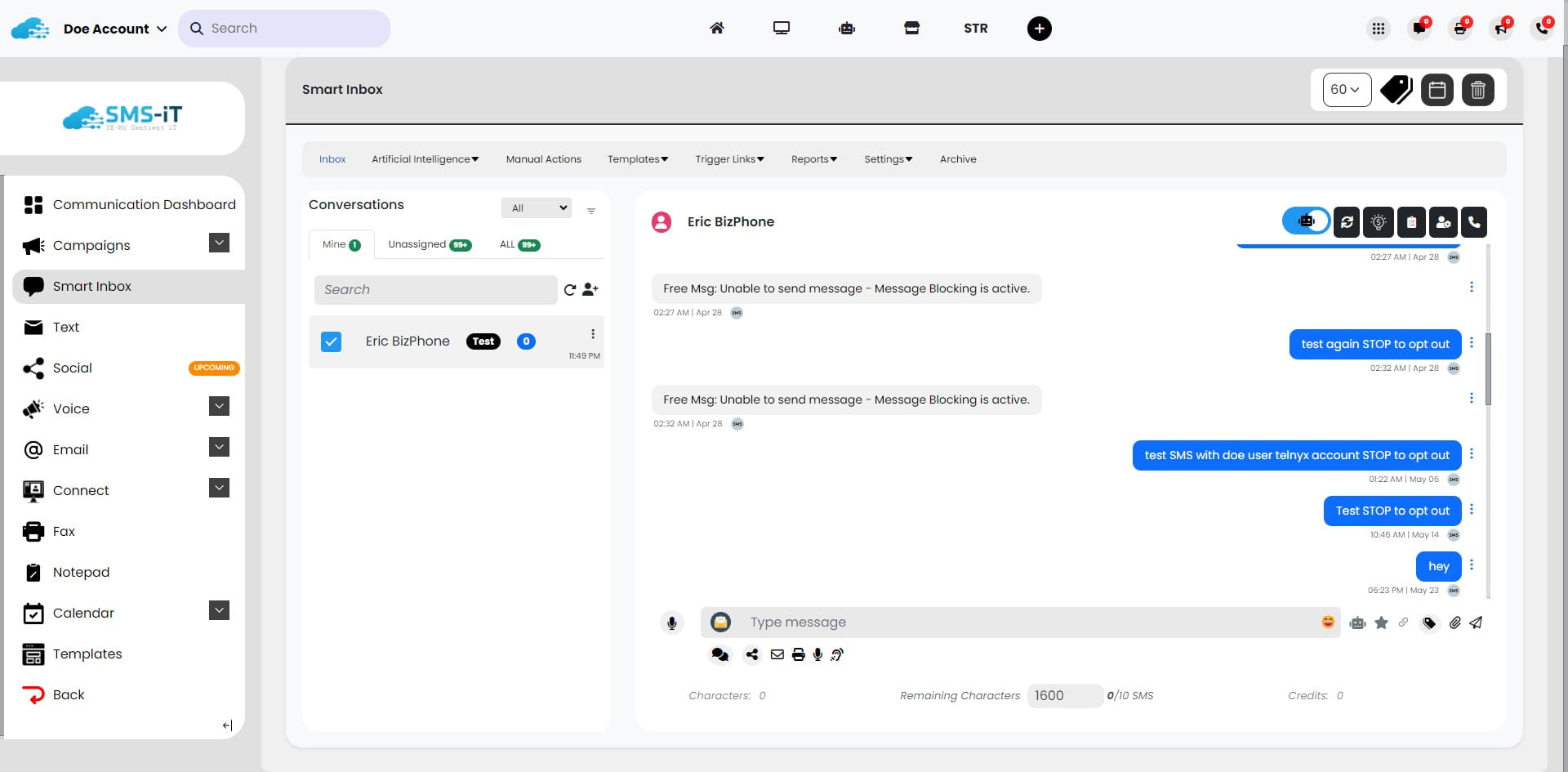Toggle the chatbot switch in conversation header
Image resolution: width=1568 pixels, height=772 pixels.
point(1306,221)
